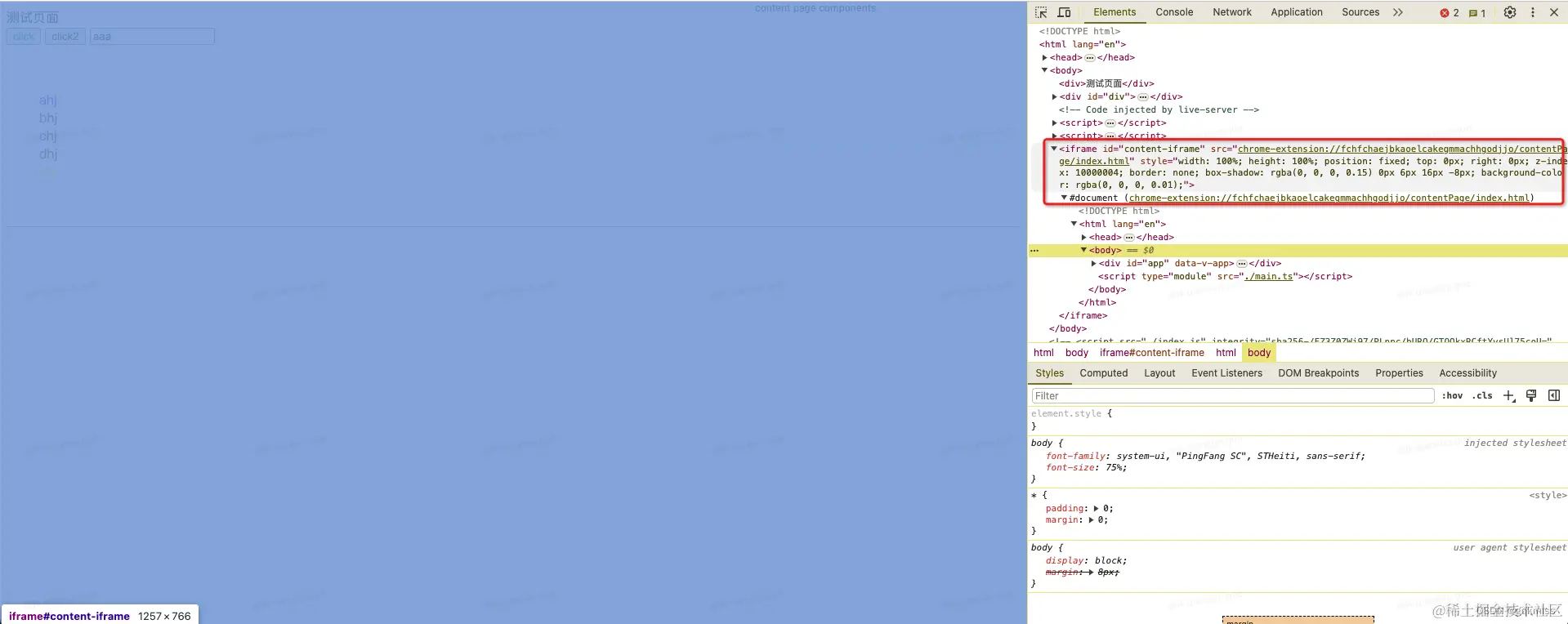Image resolution: width=1568 pixels, height=624 pixels.
Task: Click the display: block property
Action: coord(1086,561)
